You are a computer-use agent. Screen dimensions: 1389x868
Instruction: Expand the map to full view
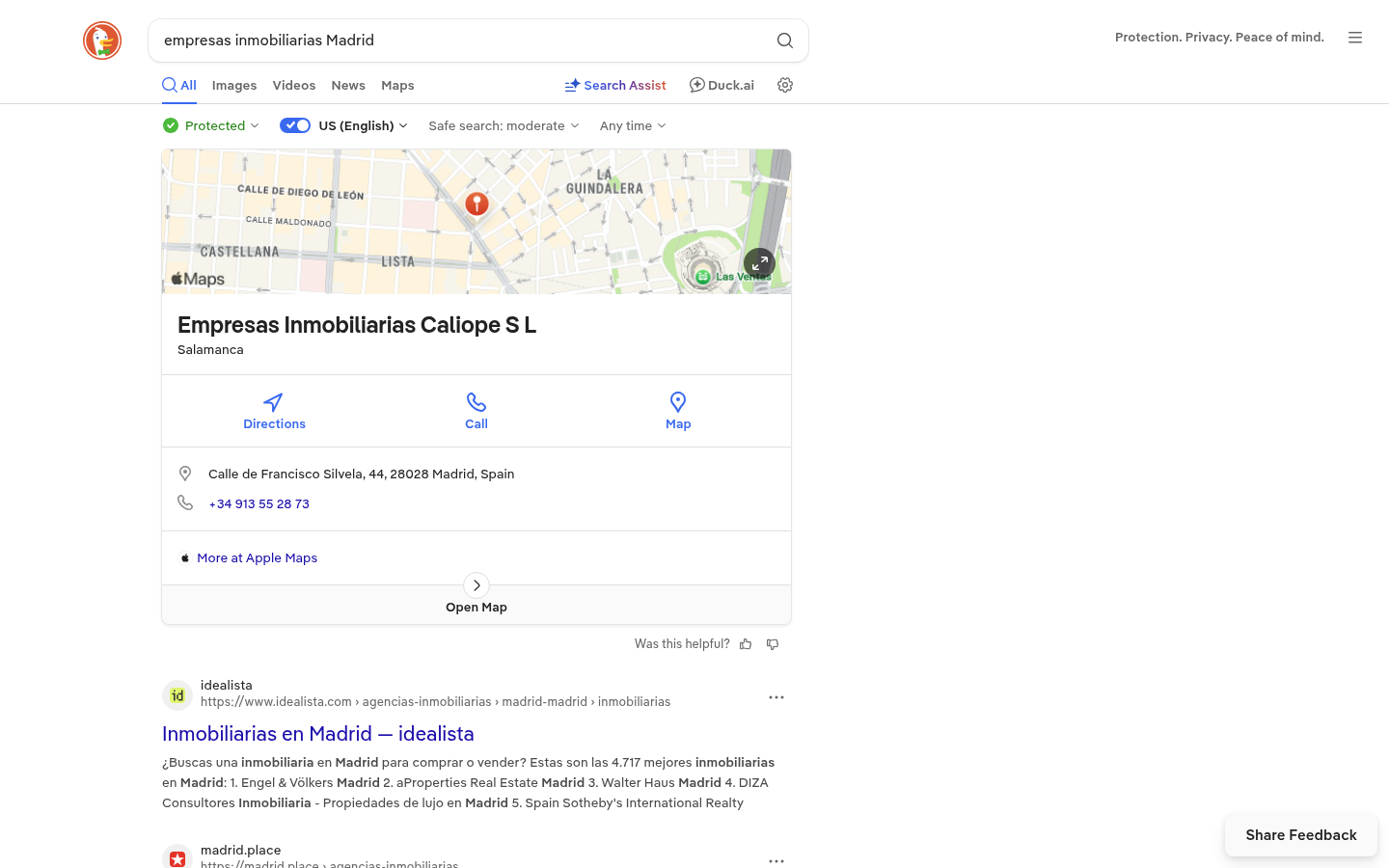pyautogui.click(x=760, y=263)
